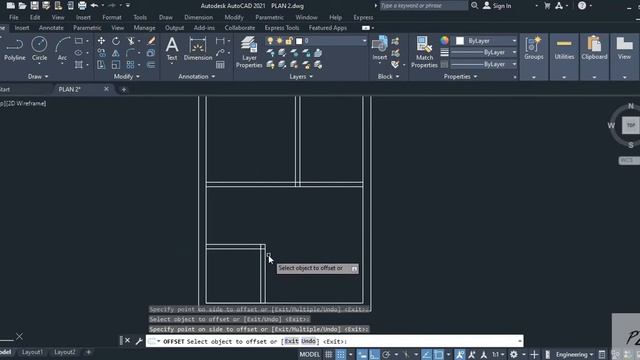The width and height of the screenshot is (640, 360).
Task: Click the search keyword input field
Action: 424,6
